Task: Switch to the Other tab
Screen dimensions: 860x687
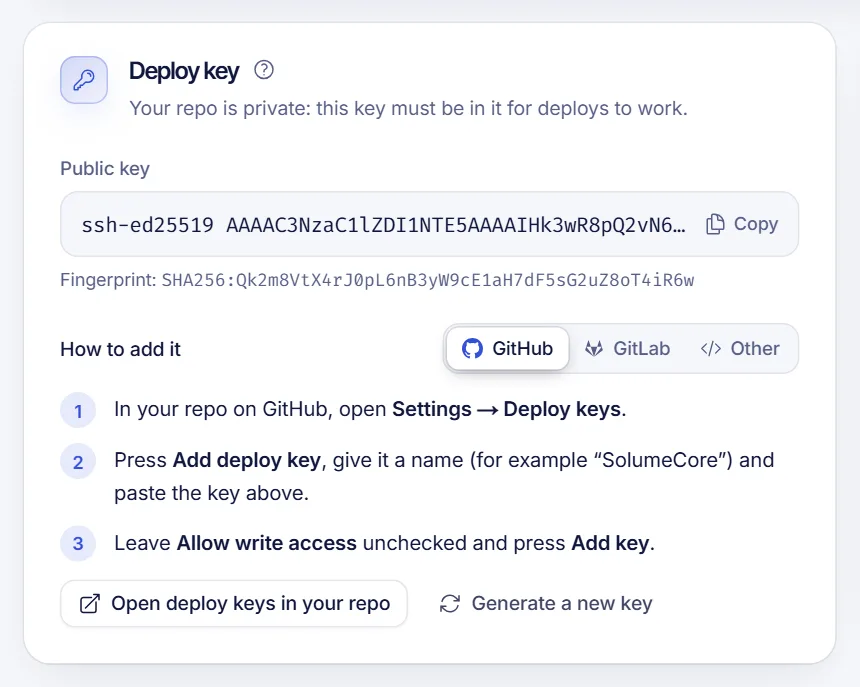Action: 740,349
